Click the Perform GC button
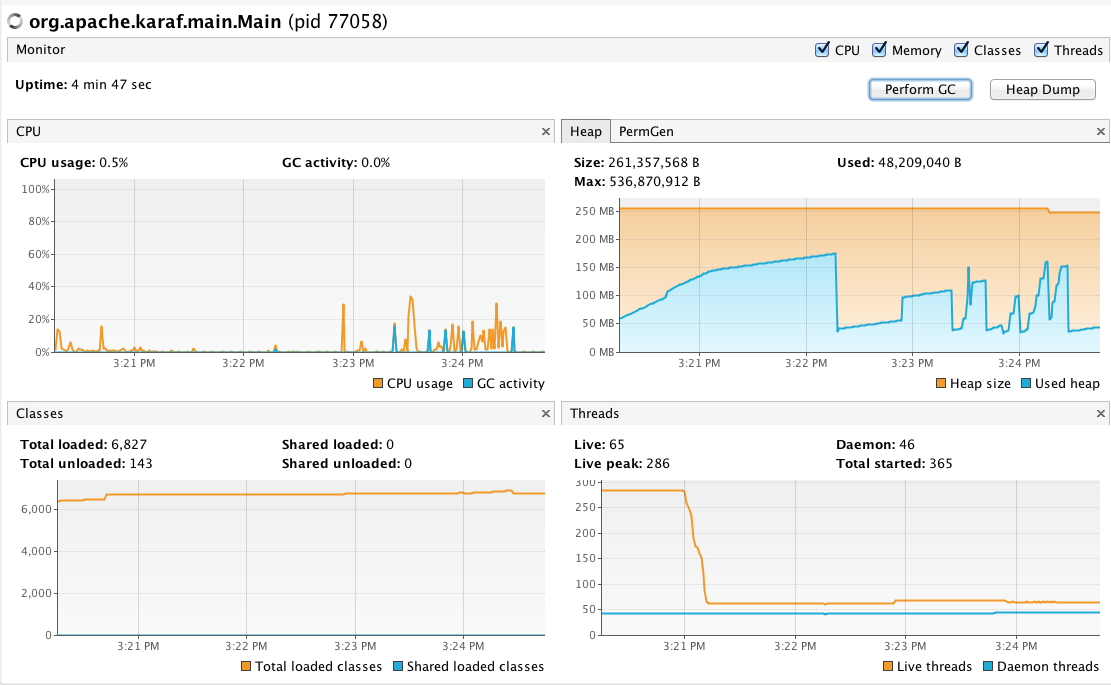Screen dimensions: 1111x685 tap(920, 89)
